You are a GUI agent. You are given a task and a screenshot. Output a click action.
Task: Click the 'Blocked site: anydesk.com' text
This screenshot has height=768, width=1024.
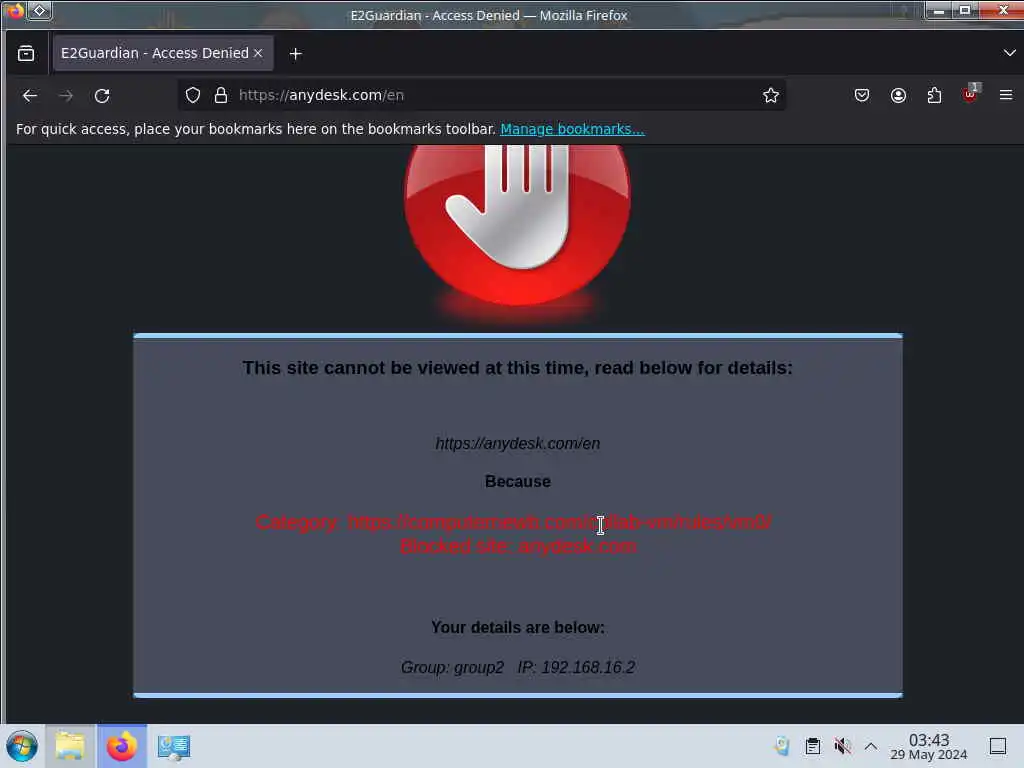(x=518, y=546)
